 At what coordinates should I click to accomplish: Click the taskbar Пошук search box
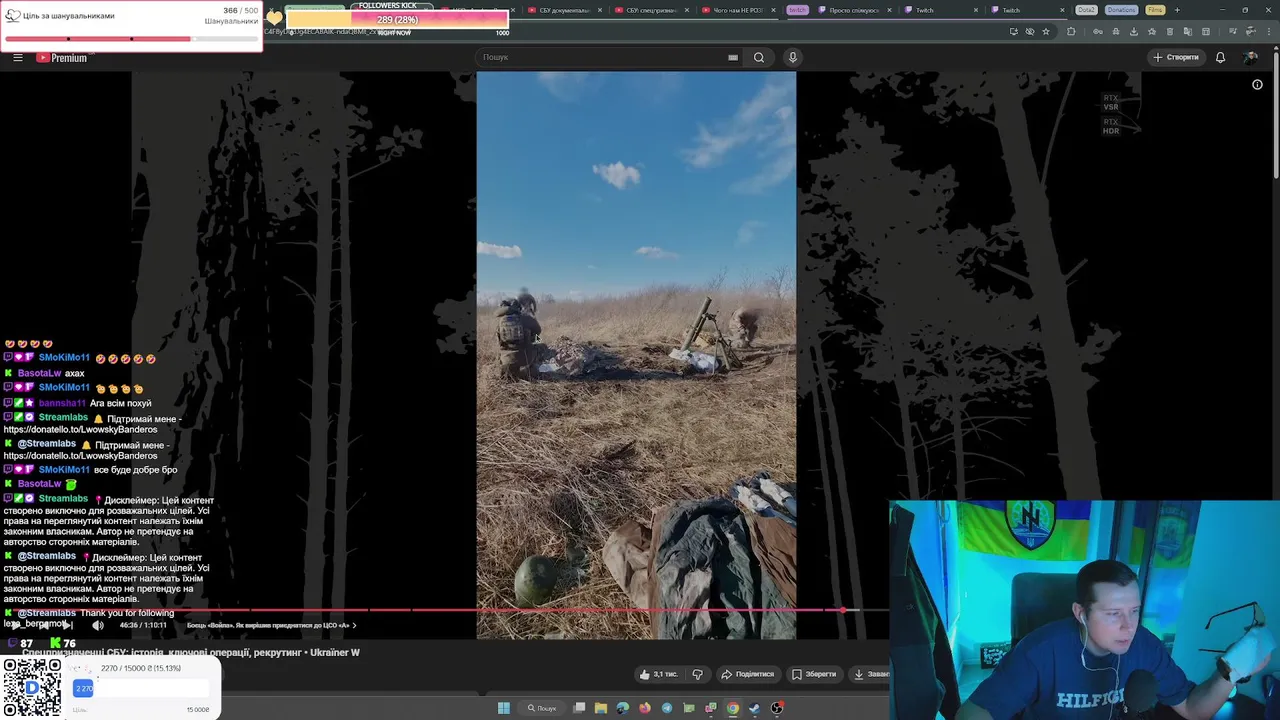click(542, 708)
